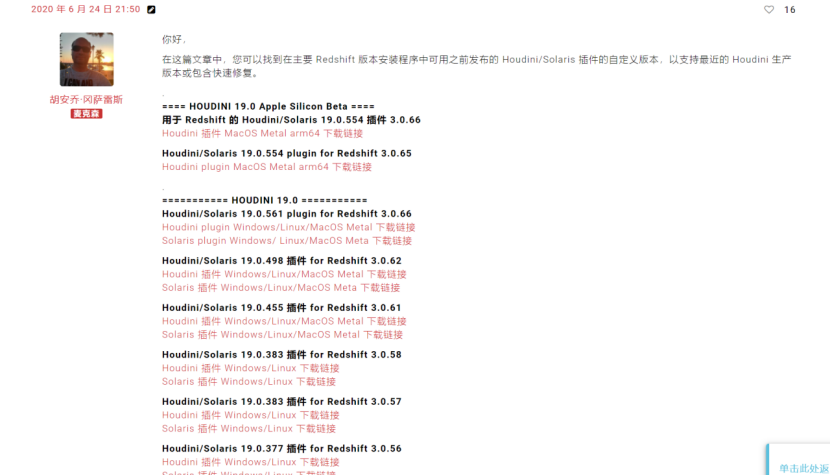Download Solaris 插件 Windows/Linux under Redshift 3.0.58
Viewport: 830px width, 475px height.
[249, 381]
